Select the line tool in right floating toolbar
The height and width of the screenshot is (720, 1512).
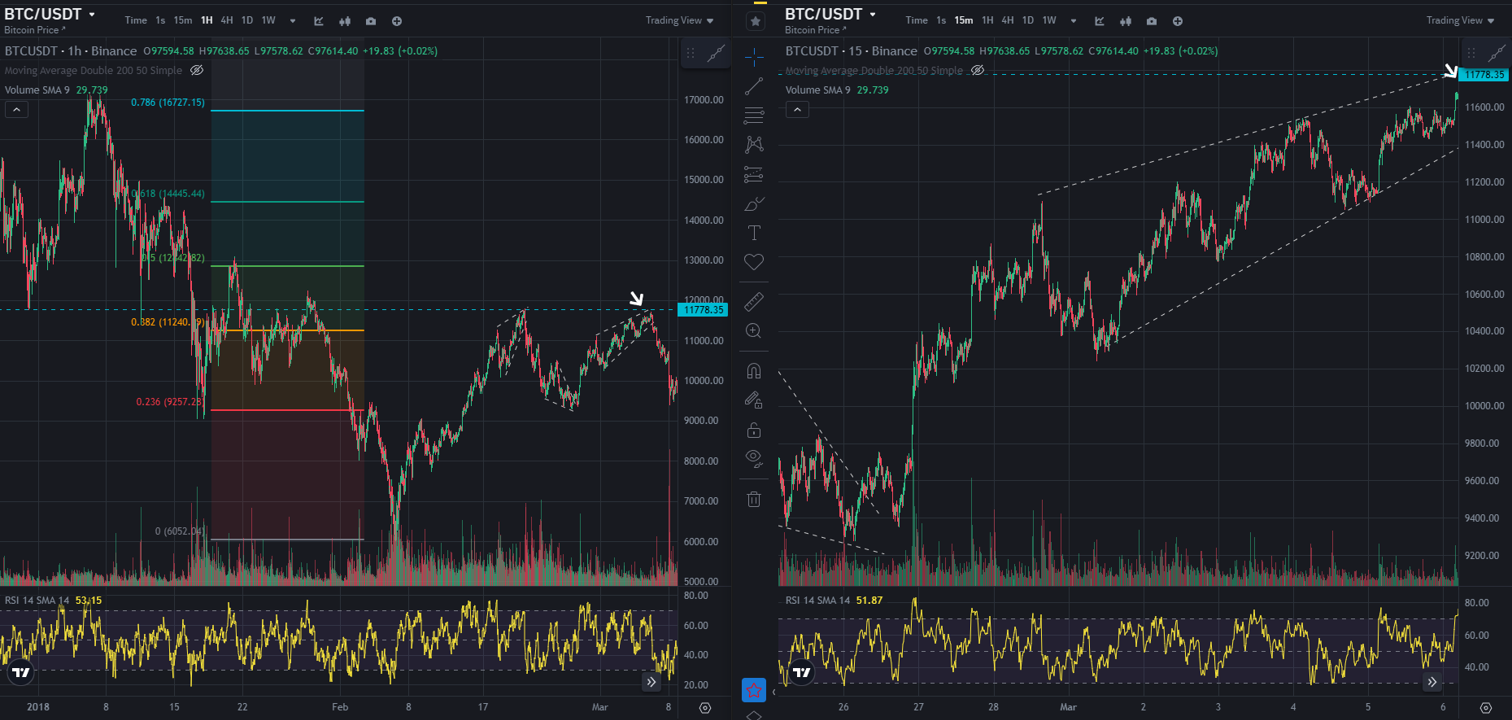tap(1497, 54)
